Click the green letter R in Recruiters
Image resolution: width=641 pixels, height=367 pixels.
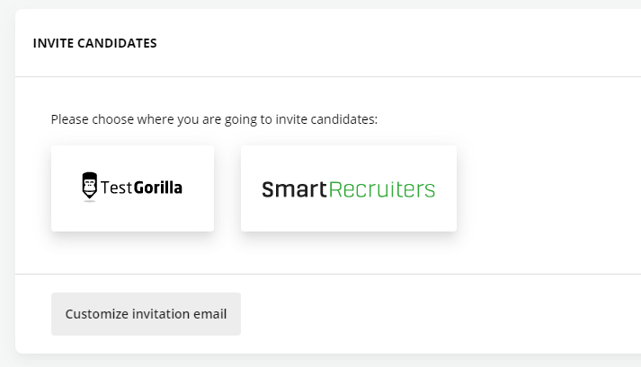335,190
